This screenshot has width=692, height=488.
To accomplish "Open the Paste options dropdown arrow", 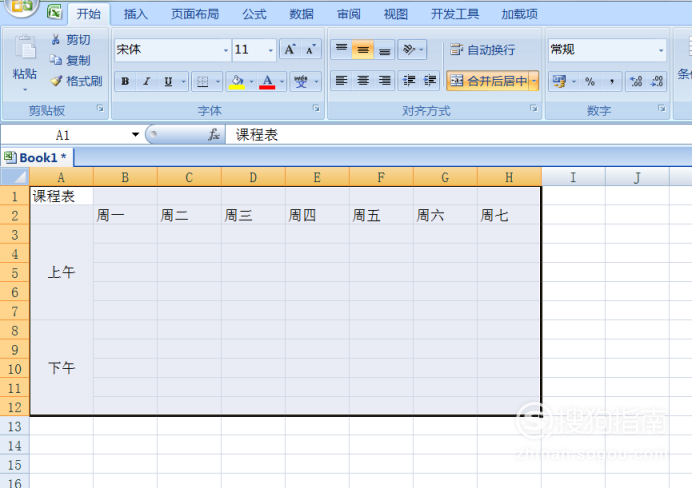I will (25, 90).
